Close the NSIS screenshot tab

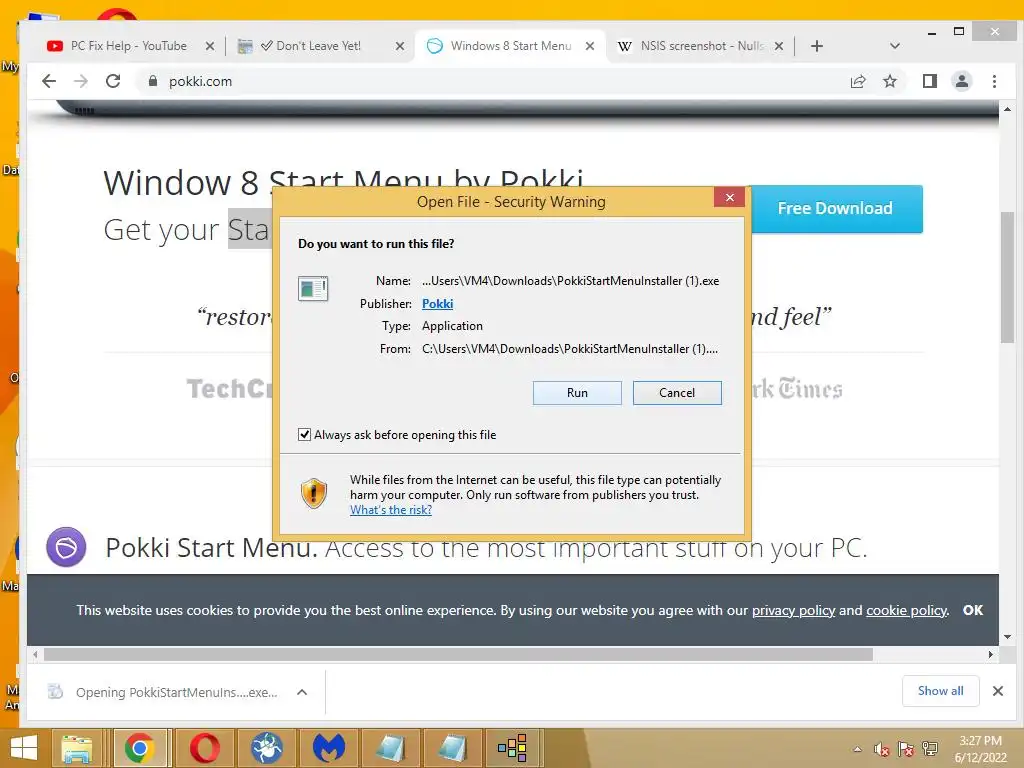[778, 46]
